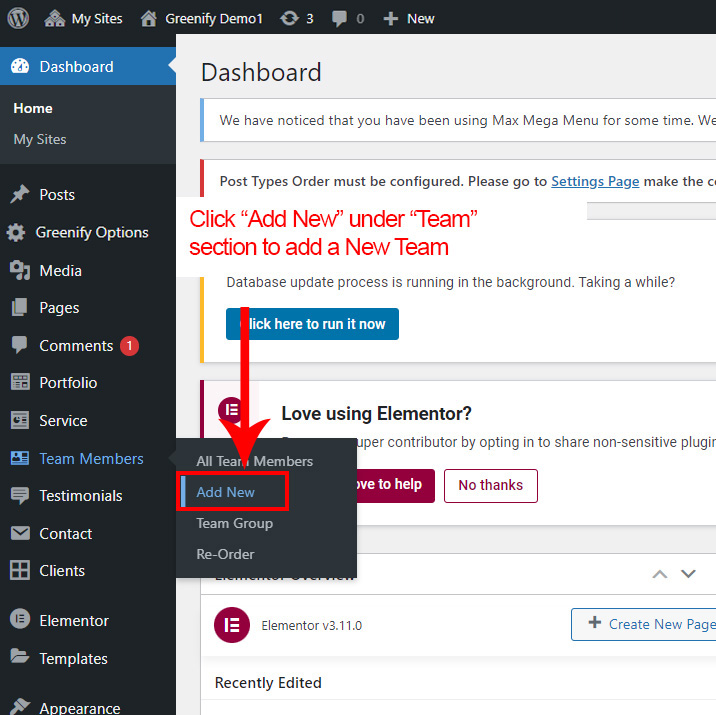Open the New content menu
The height and width of the screenshot is (715, 716).
pos(409,18)
